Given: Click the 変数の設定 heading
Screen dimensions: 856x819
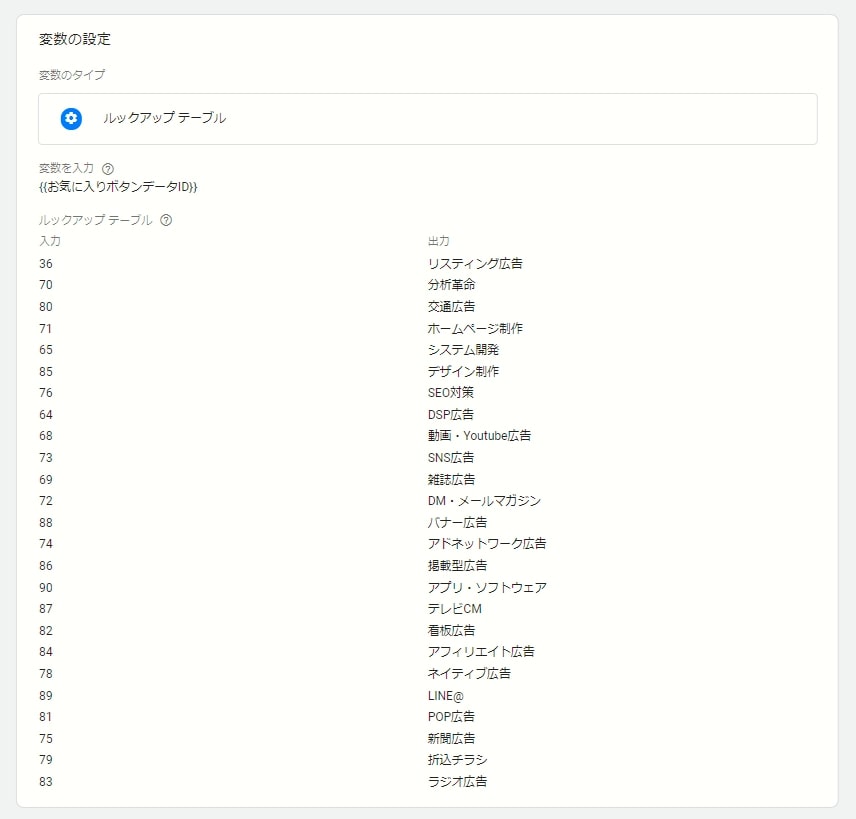Looking at the screenshot, I should click(75, 39).
